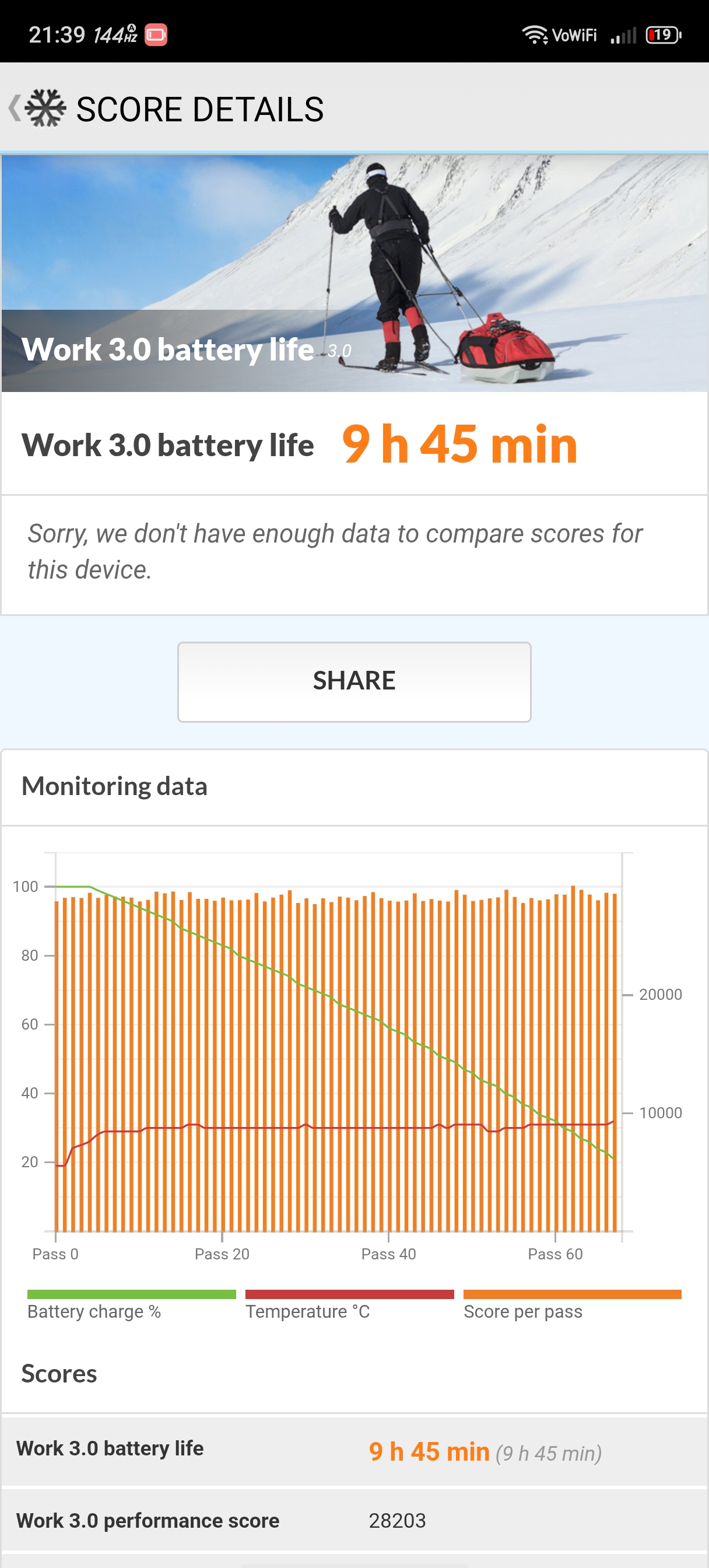Tap the orange Score per pass legend

[571, 1305]
